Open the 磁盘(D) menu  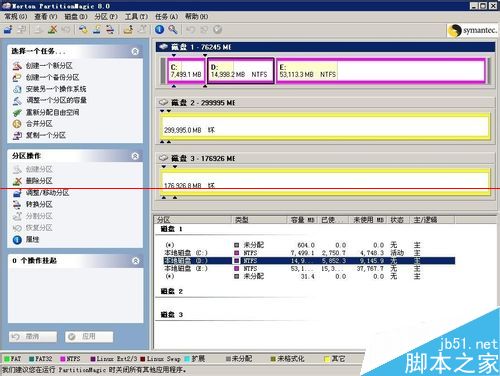(x=76, y=16)
